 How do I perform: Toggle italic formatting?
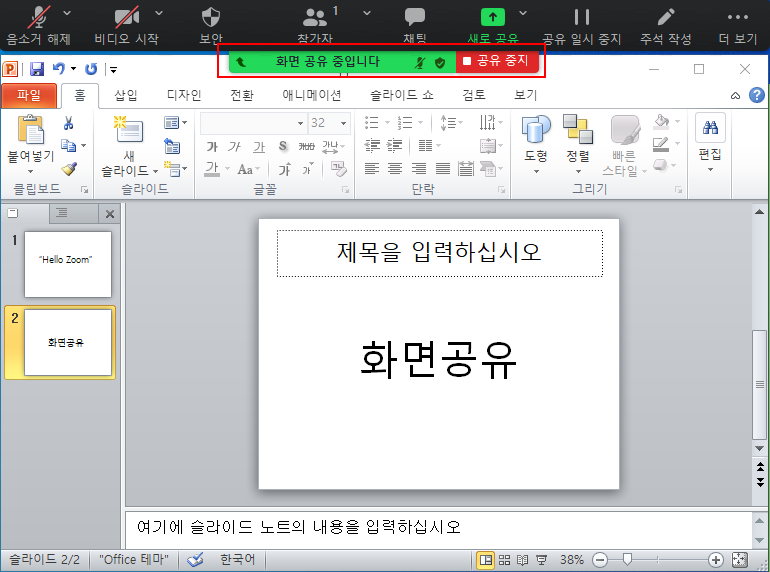[x=234, y=146]
